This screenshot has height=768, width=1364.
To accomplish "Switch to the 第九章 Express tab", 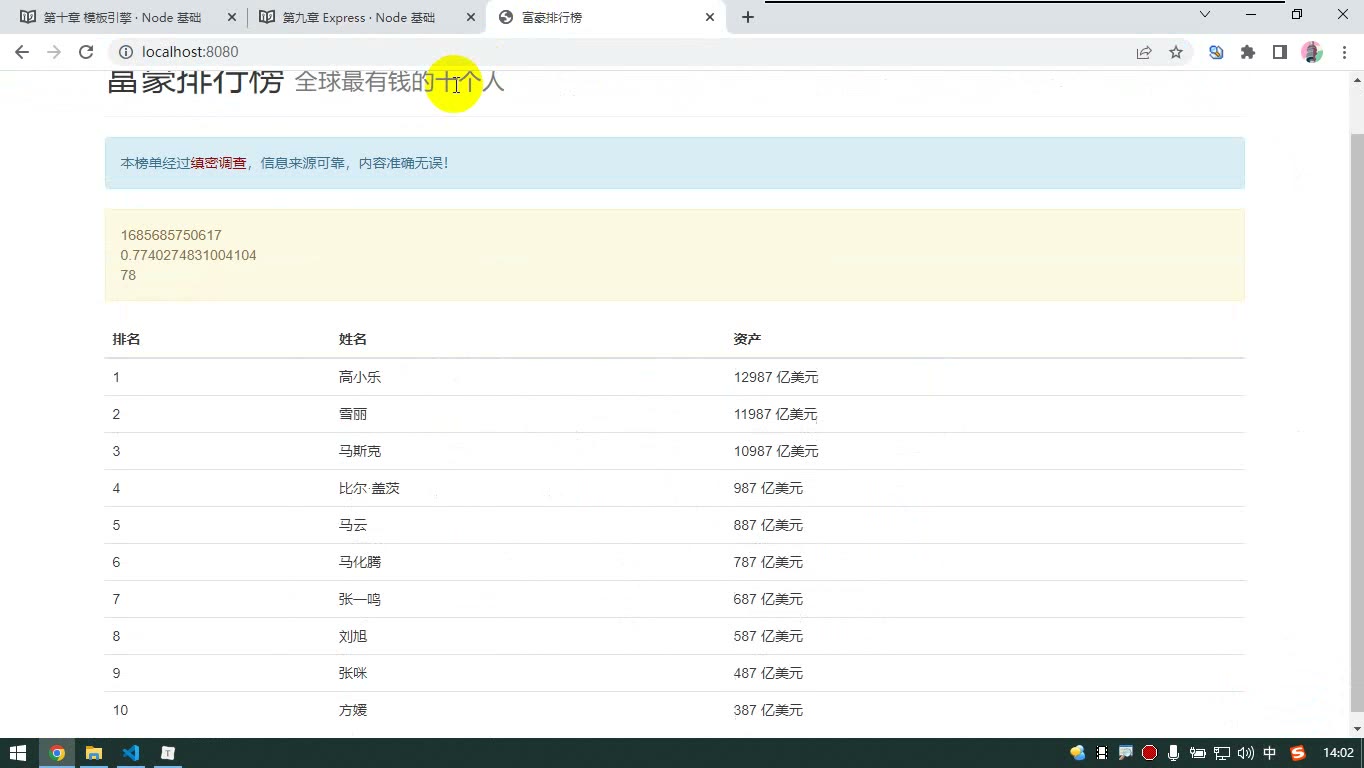I will pyautogui.click(x=358, y=17).
